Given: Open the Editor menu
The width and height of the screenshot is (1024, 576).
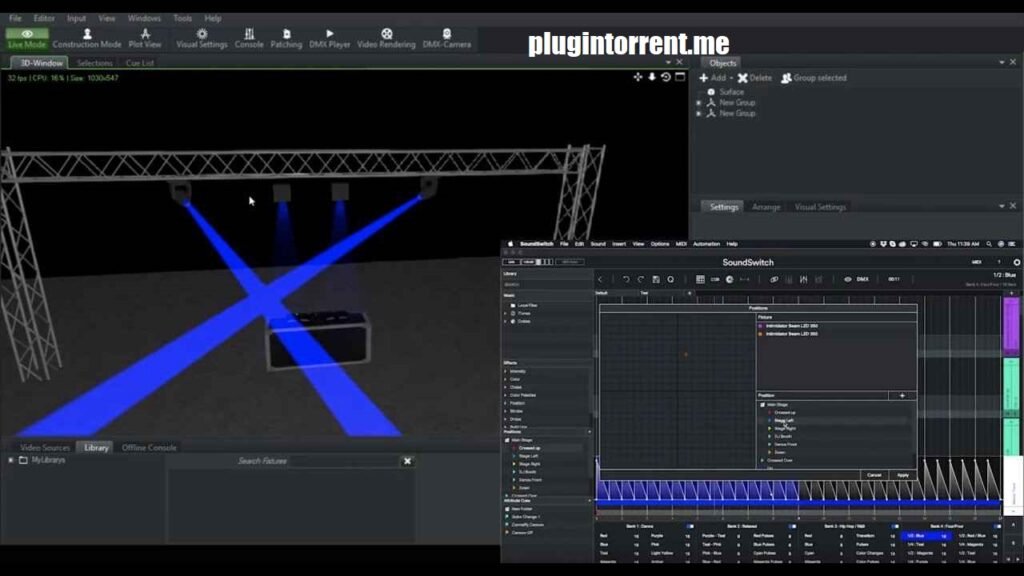Looking at the screenshot, I should pos(44,18).
